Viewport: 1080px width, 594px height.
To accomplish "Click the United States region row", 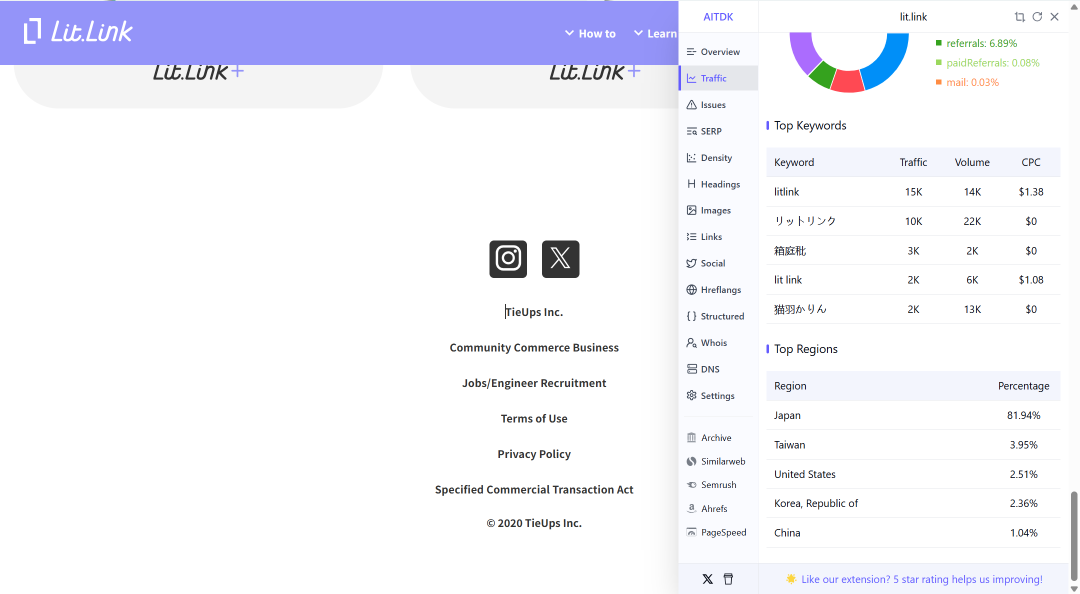I will pos(913,474).
